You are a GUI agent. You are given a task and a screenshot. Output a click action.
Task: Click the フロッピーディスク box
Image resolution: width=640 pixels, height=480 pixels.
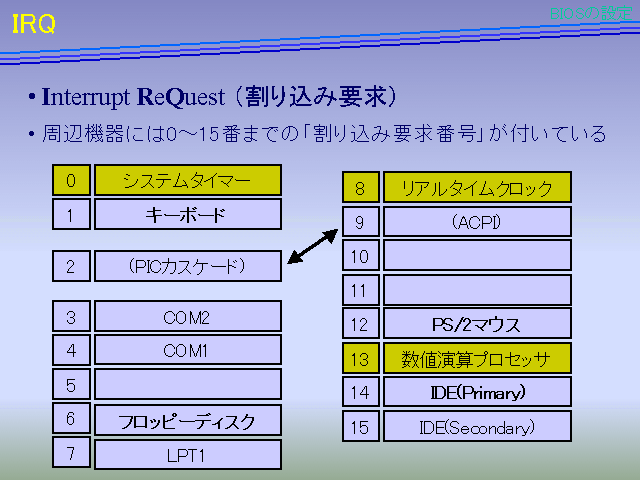(187, 420)
